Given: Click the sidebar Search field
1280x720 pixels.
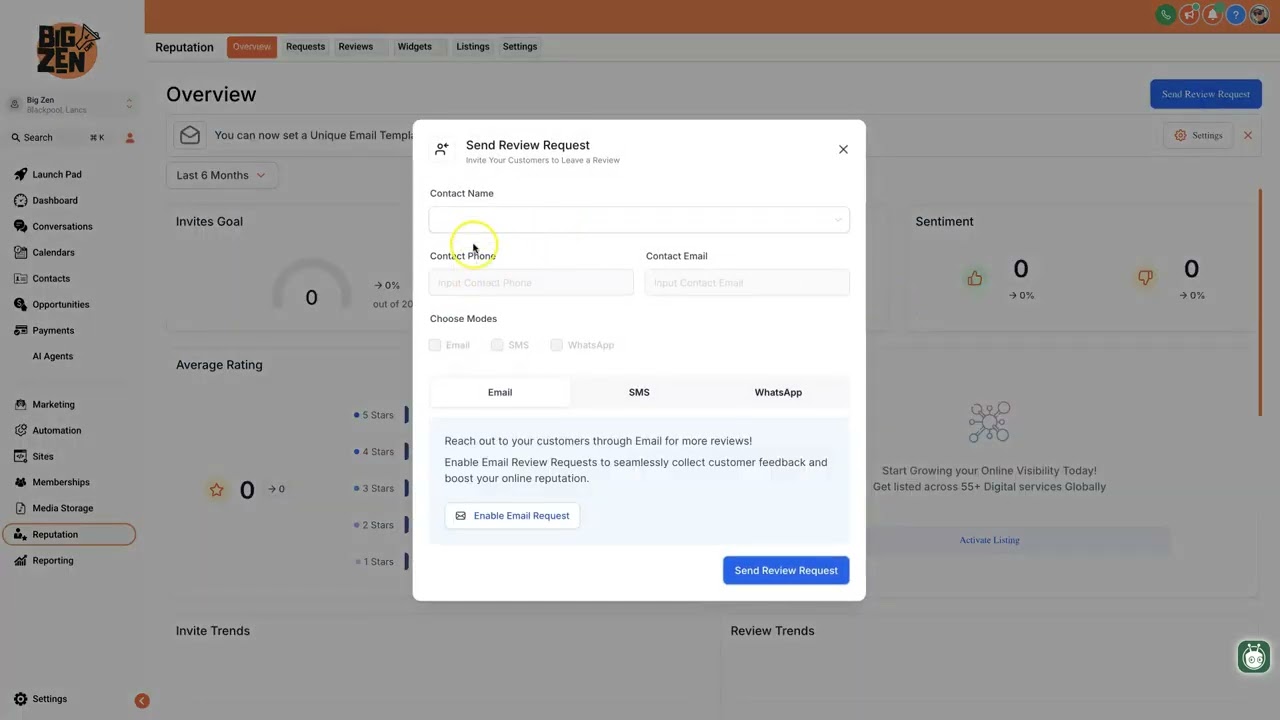Looking at the screenshot, I should pyautogui.click(x=60, y=138).
